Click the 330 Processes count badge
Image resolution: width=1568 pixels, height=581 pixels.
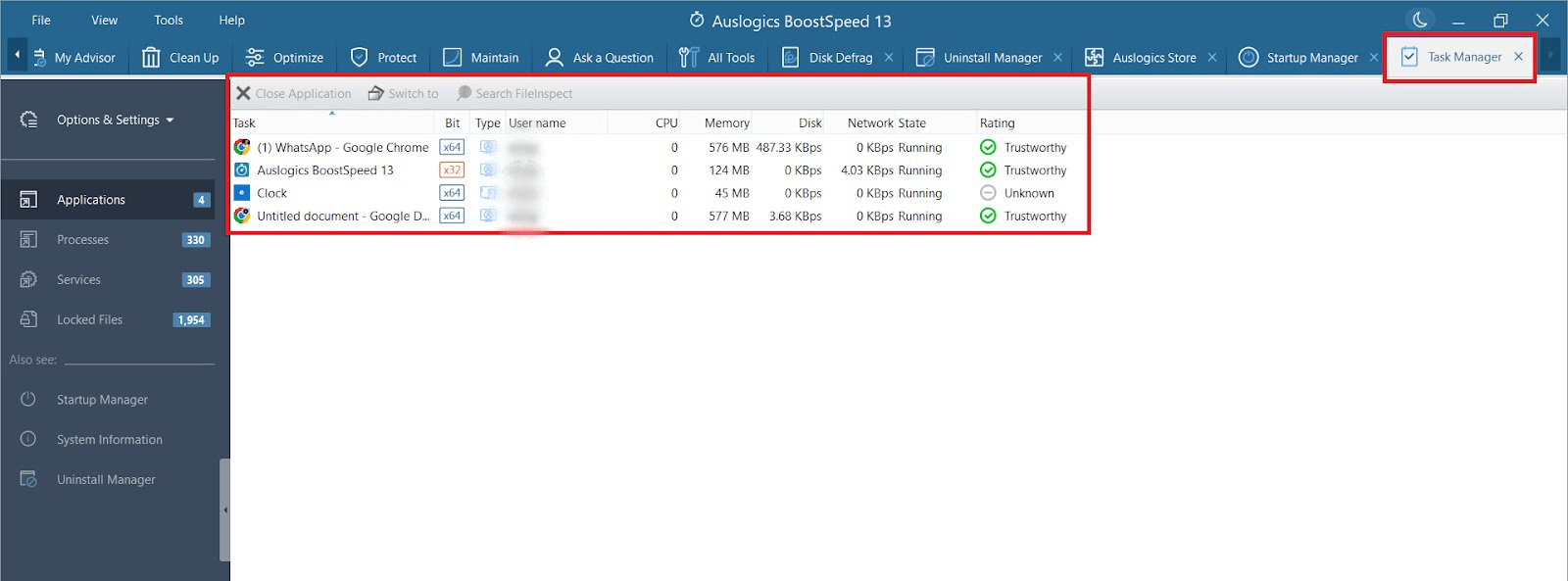tap(196, 240)
